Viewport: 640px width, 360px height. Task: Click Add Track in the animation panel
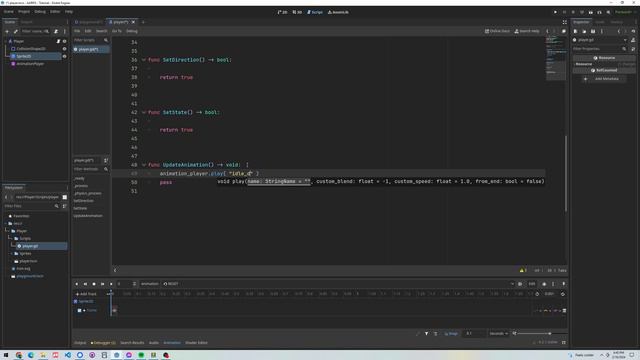tap(86, 294)
